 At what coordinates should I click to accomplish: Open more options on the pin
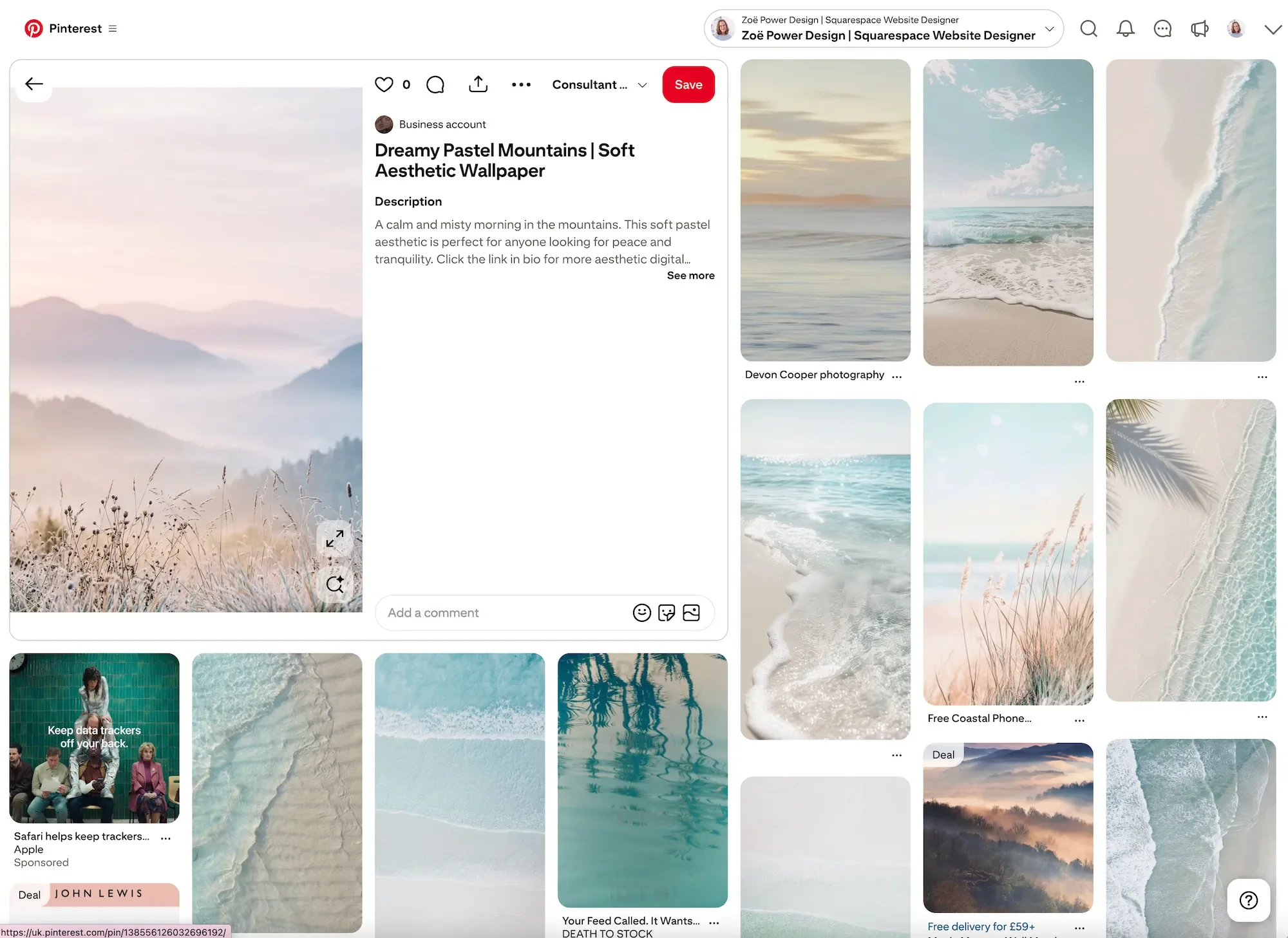(521, 84)
